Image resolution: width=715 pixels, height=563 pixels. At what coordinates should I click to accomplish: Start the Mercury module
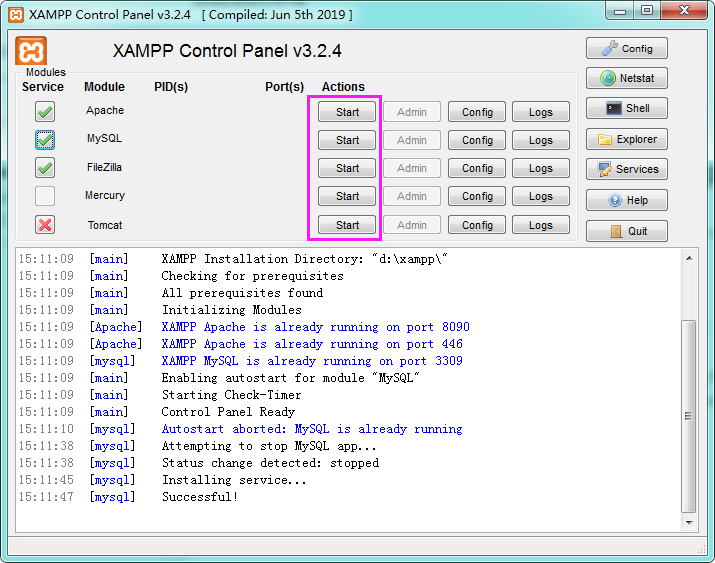[347, 196]
